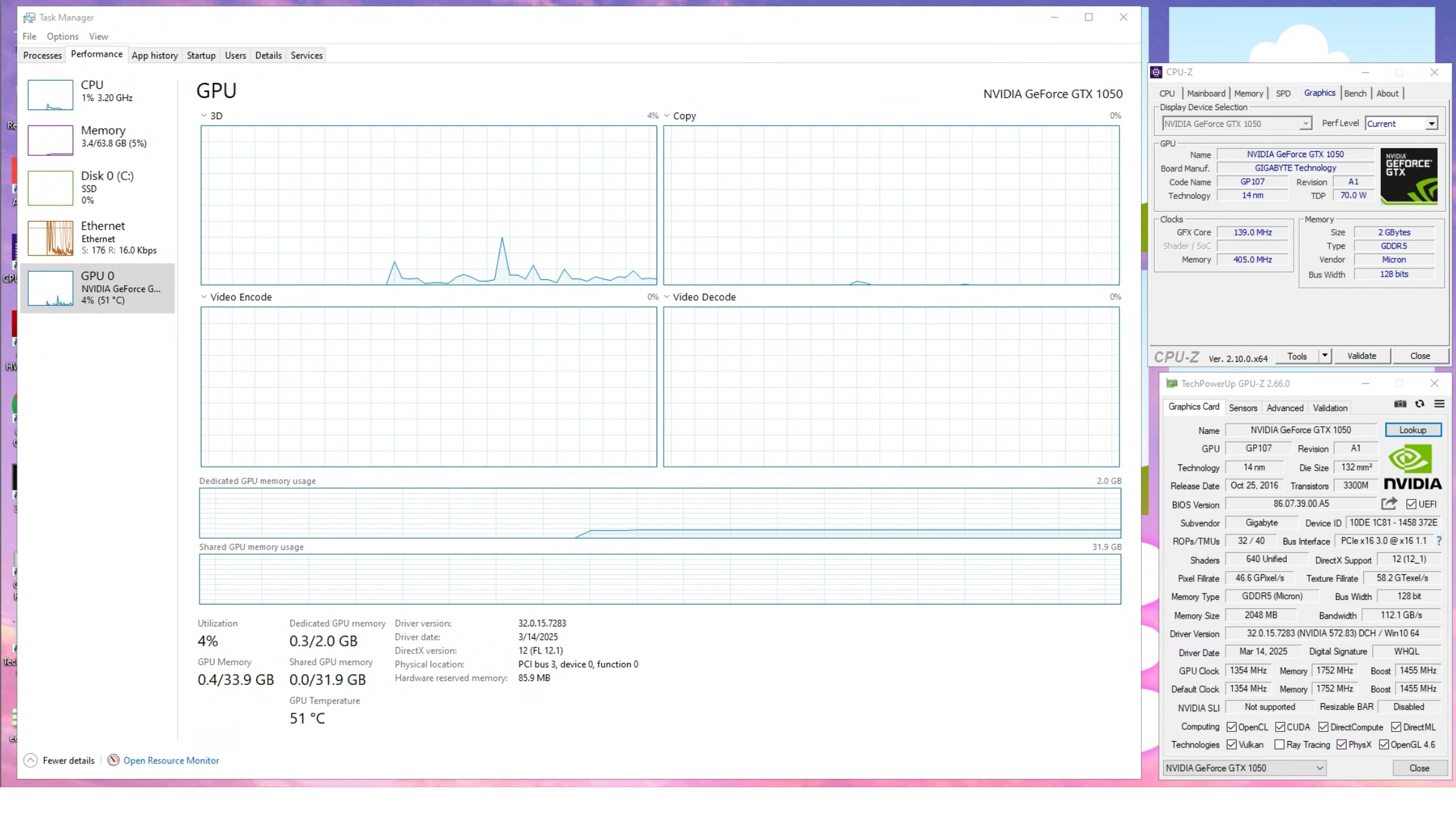Open GPU-Z Advanced tab
The image size is (1456, 815).
pyautogui.click(x=1285, y=407)
